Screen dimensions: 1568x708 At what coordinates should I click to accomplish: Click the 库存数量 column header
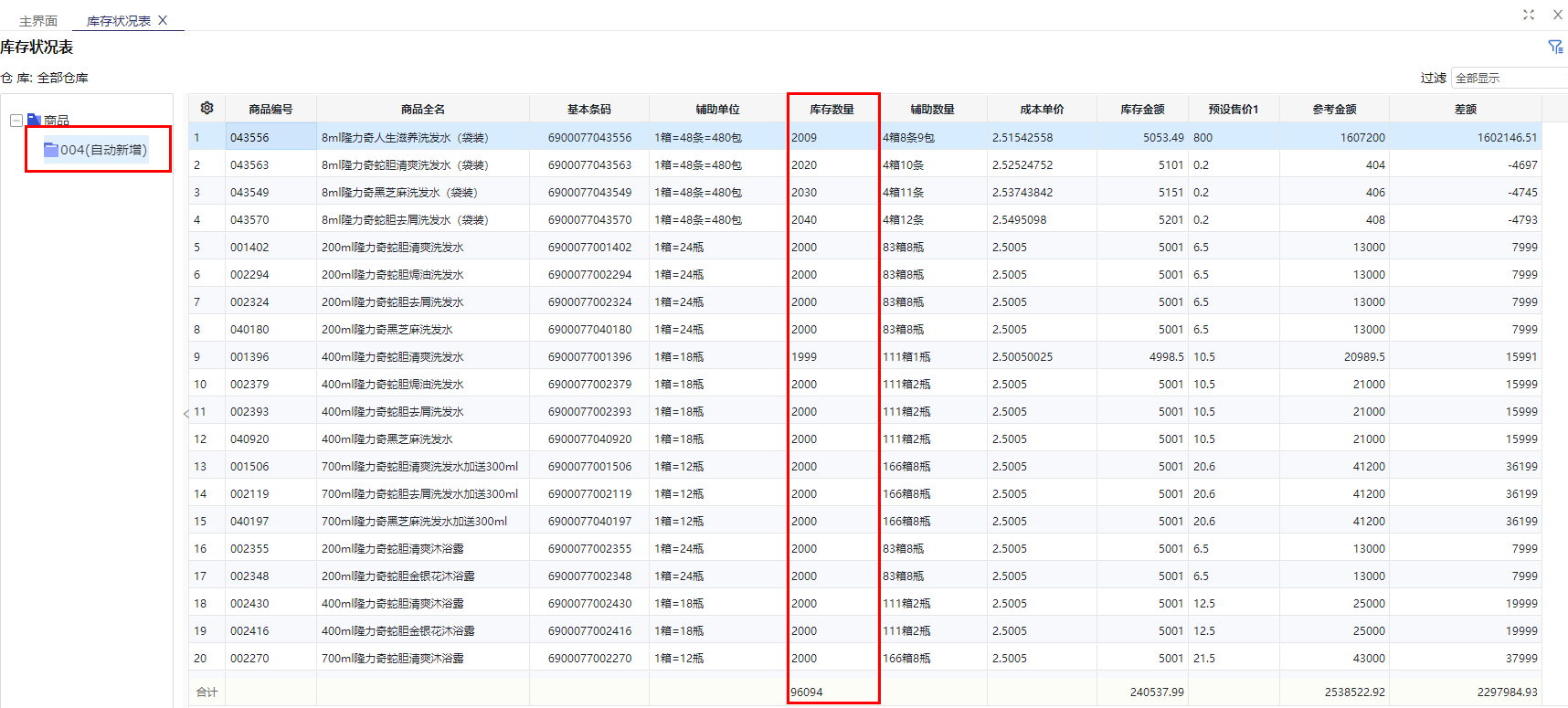pos(832,109)
